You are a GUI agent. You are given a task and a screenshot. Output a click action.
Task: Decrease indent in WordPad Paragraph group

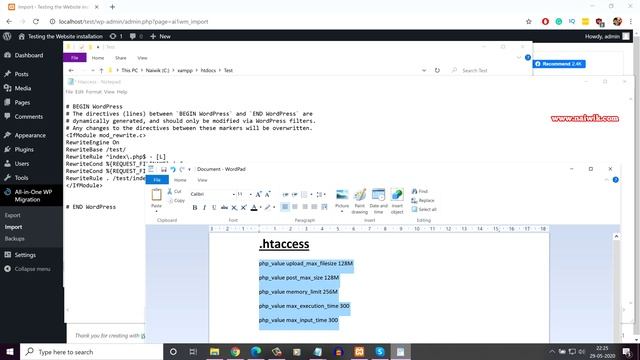click(285, 194)
